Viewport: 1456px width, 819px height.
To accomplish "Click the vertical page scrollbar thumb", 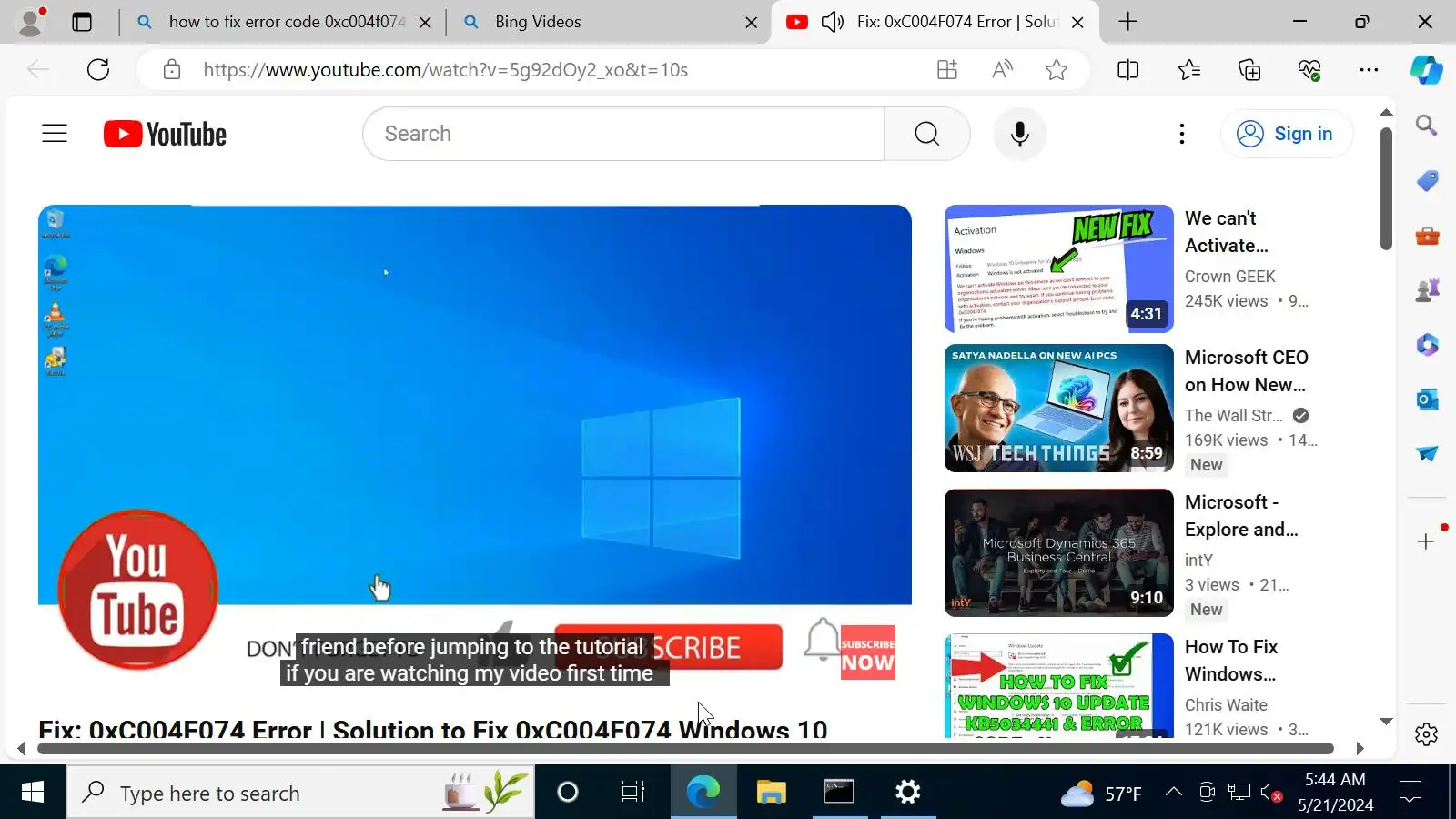I will 1386,188.
